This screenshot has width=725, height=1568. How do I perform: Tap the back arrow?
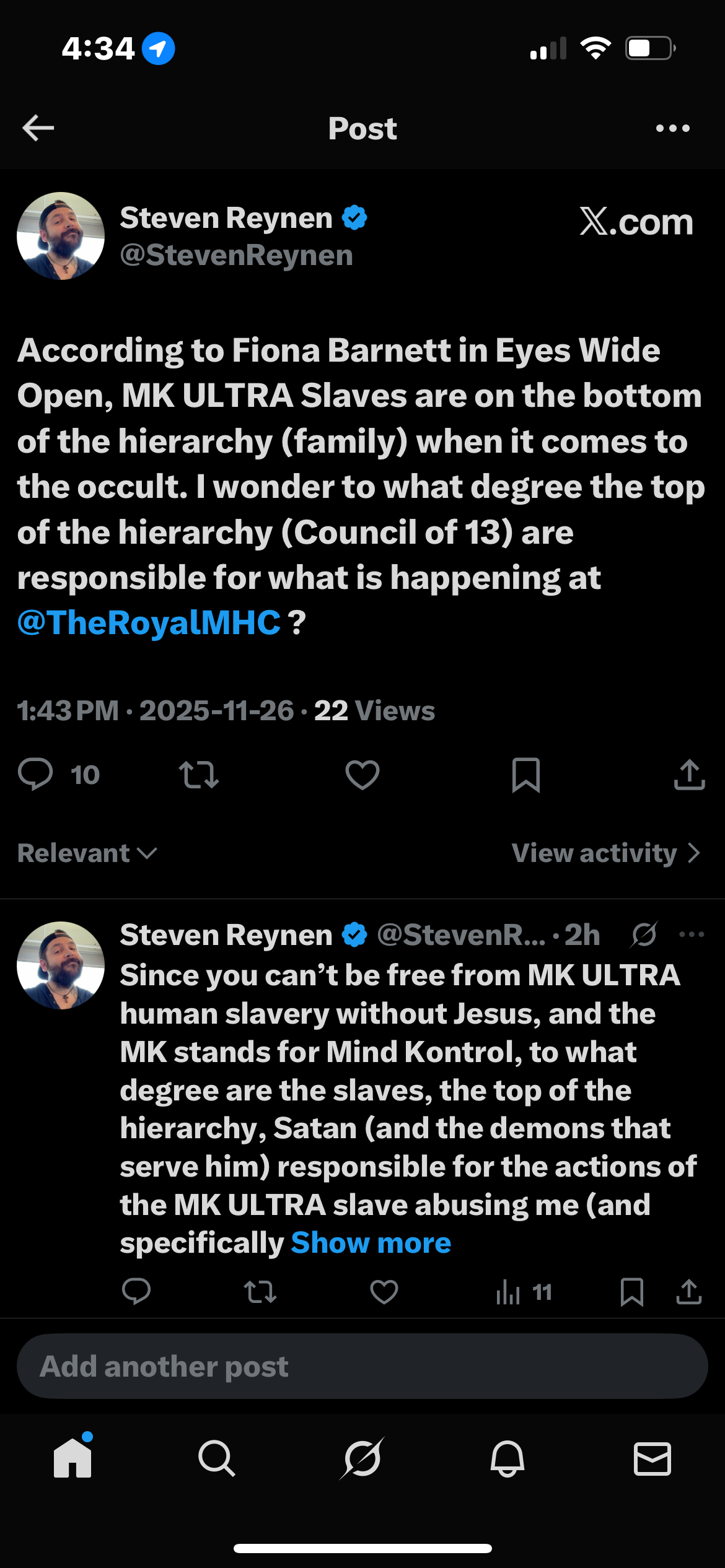(38, 128)
